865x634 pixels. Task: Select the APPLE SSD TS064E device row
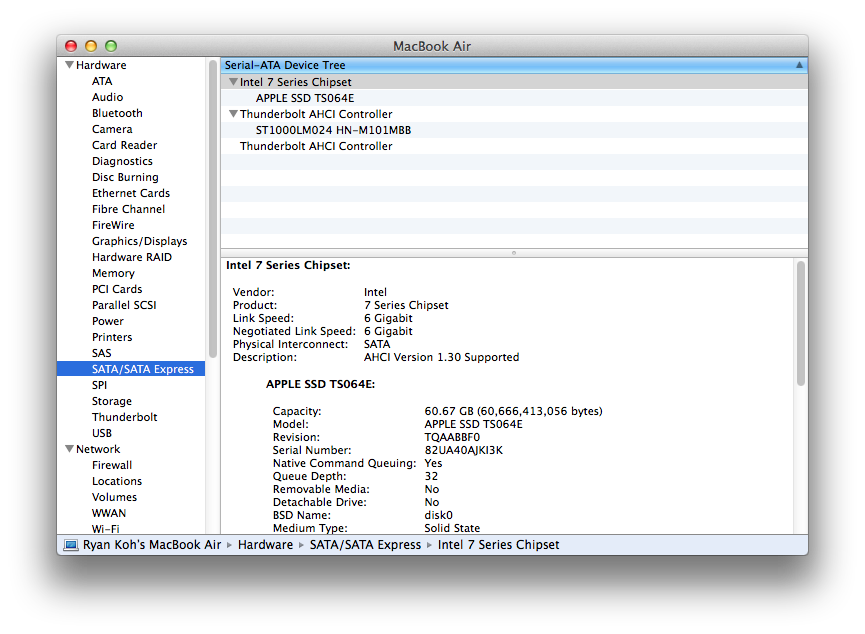(x=514, y=98)
